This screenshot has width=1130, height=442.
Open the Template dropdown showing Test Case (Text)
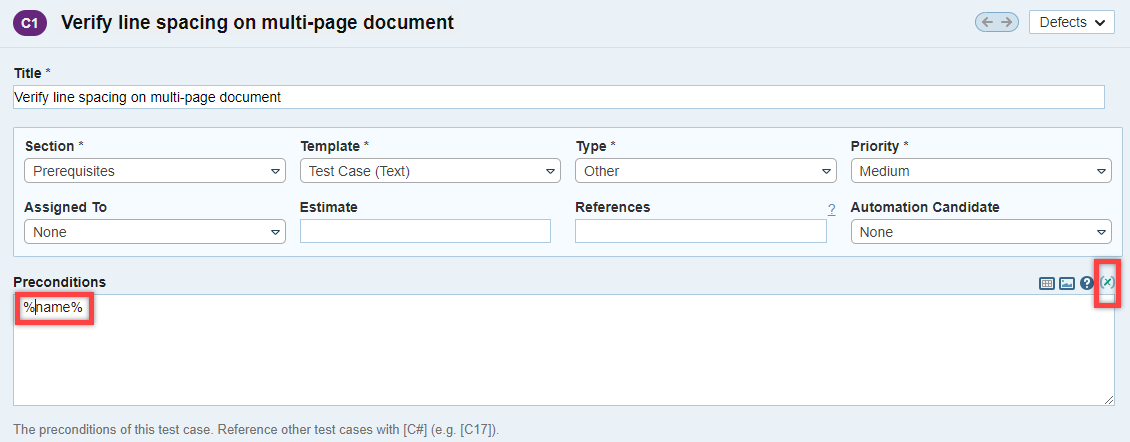[430, 171]
